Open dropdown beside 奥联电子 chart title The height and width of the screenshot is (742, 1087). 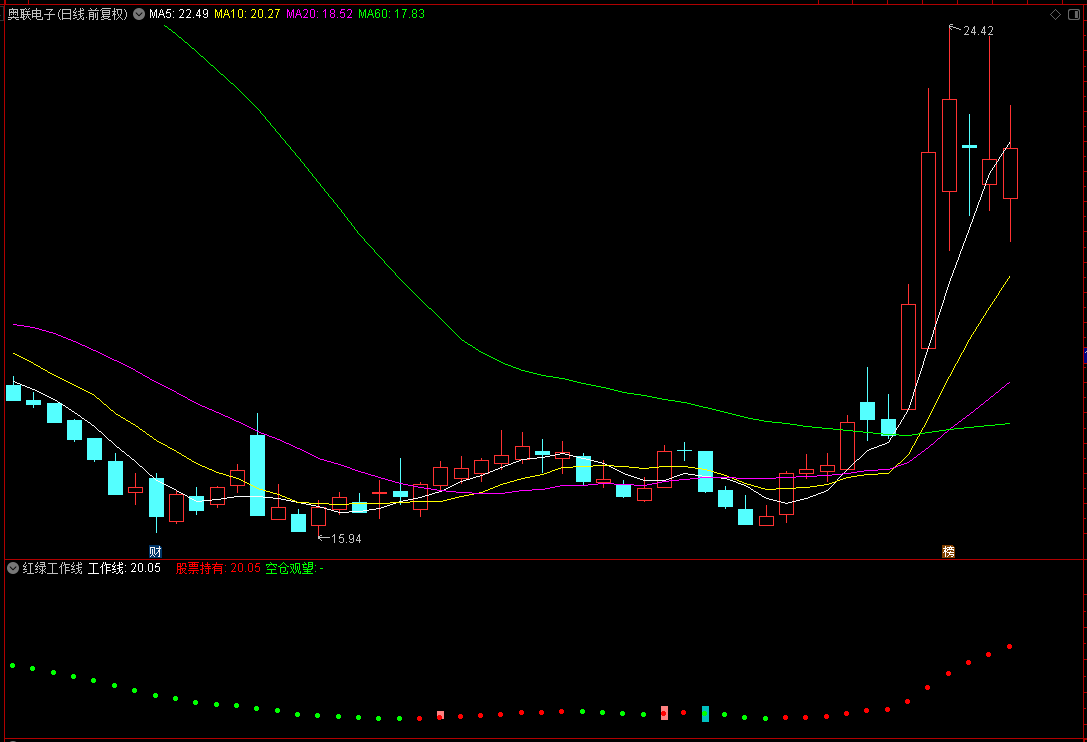[139, 14]
